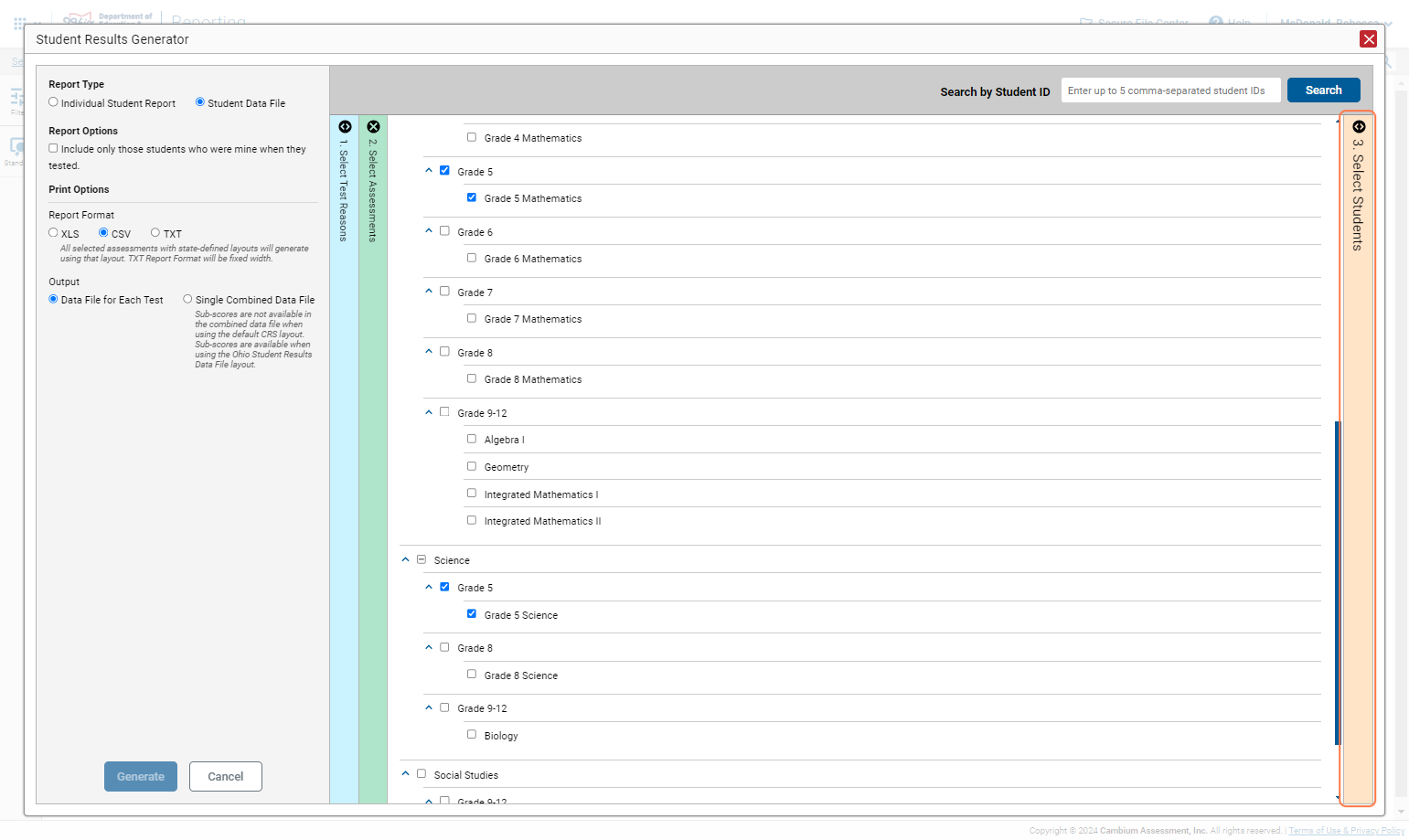Choose TXT report format

[x=155, y=233]
